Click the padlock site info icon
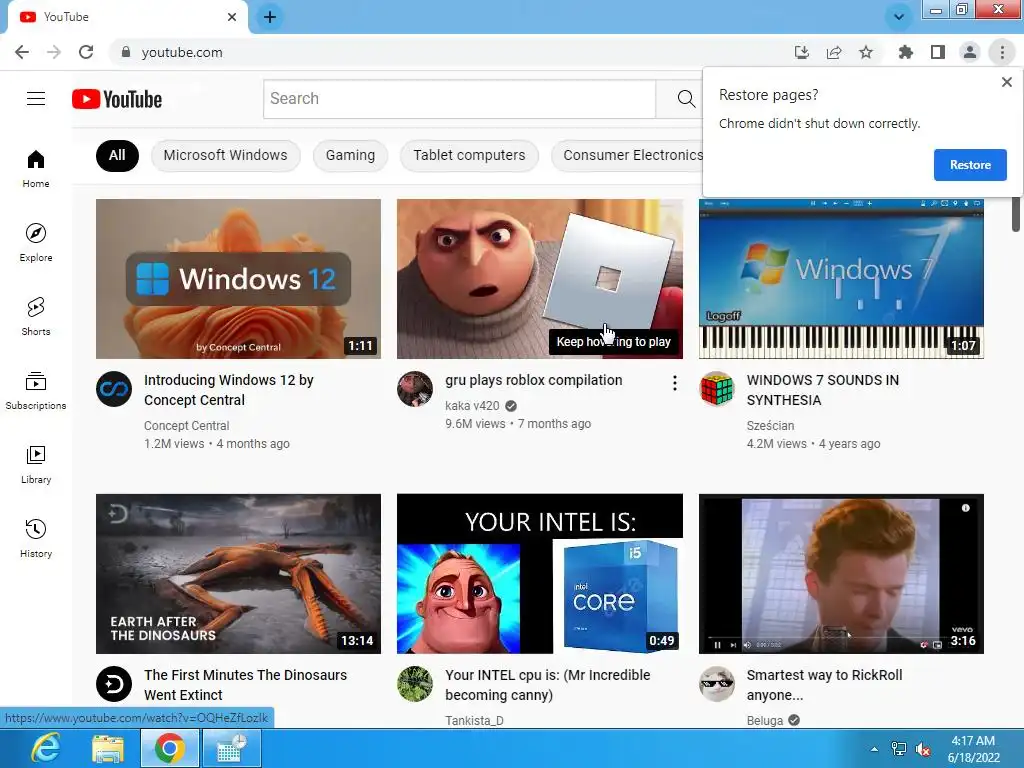This screenshot has width=1024, height=768. pyautogui.click(x=126, y=52)
